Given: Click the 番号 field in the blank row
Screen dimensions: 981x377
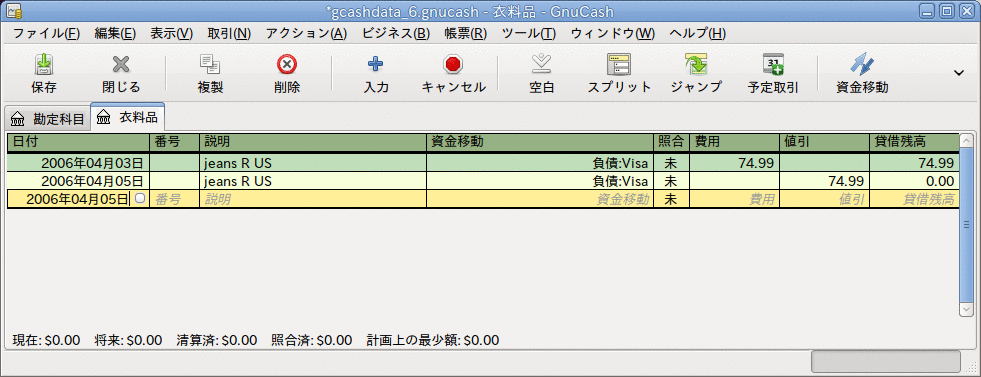Looking at the screenshot, I should [175, 199].
